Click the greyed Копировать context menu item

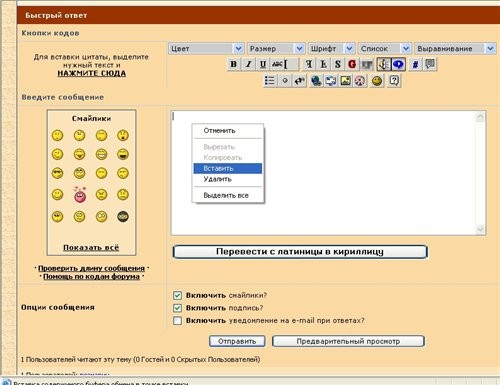pyautogui.click(x=228, y=158)
